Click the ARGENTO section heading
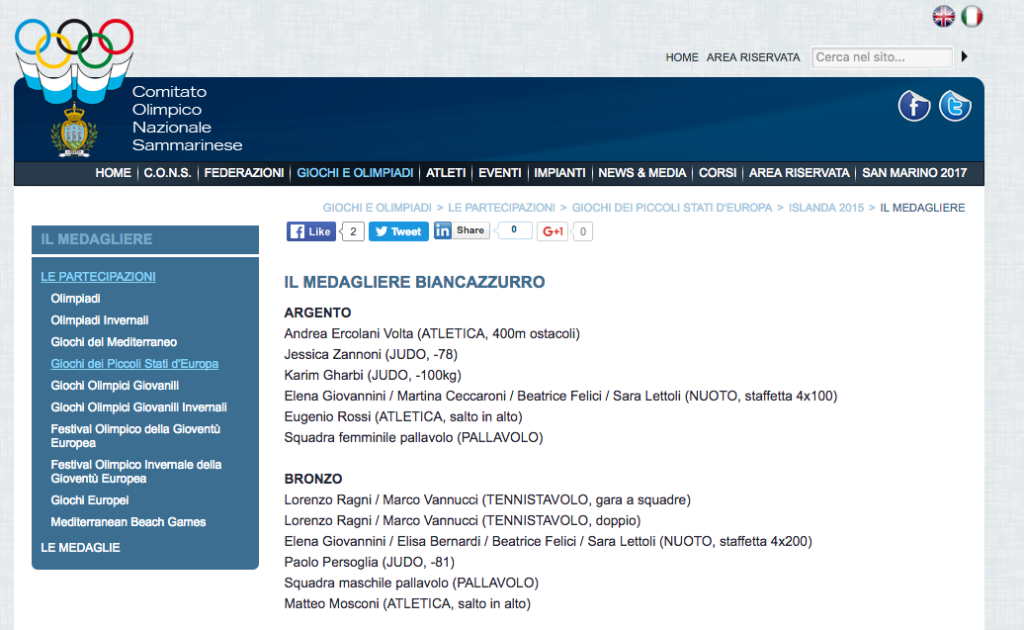 coord(317,313)
